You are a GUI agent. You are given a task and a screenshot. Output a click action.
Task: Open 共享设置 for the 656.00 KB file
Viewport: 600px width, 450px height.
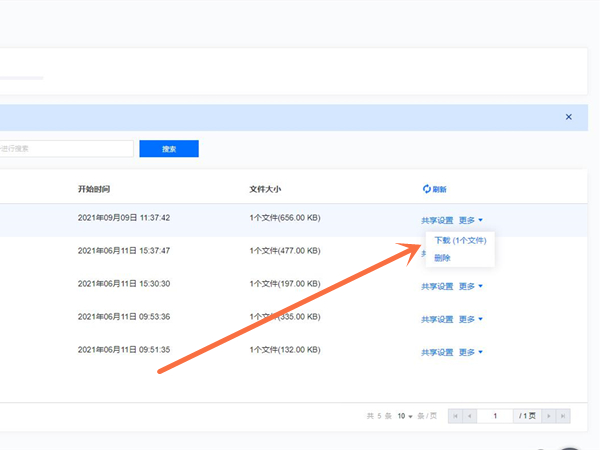(x=437, y=220)
